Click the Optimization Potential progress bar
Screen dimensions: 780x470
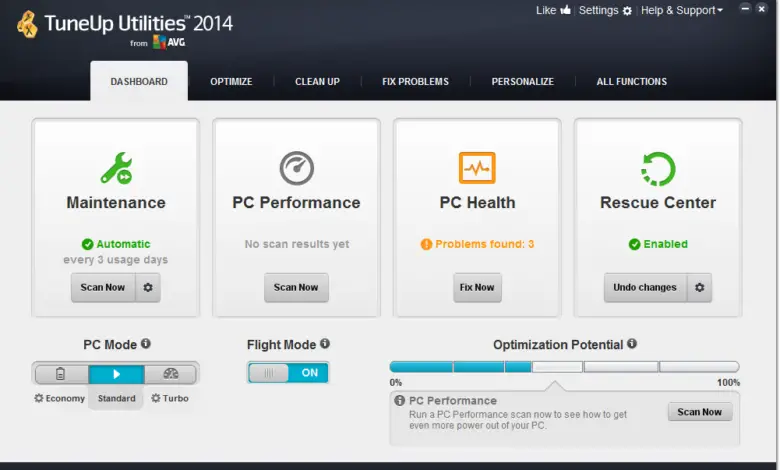coord(565,367)
